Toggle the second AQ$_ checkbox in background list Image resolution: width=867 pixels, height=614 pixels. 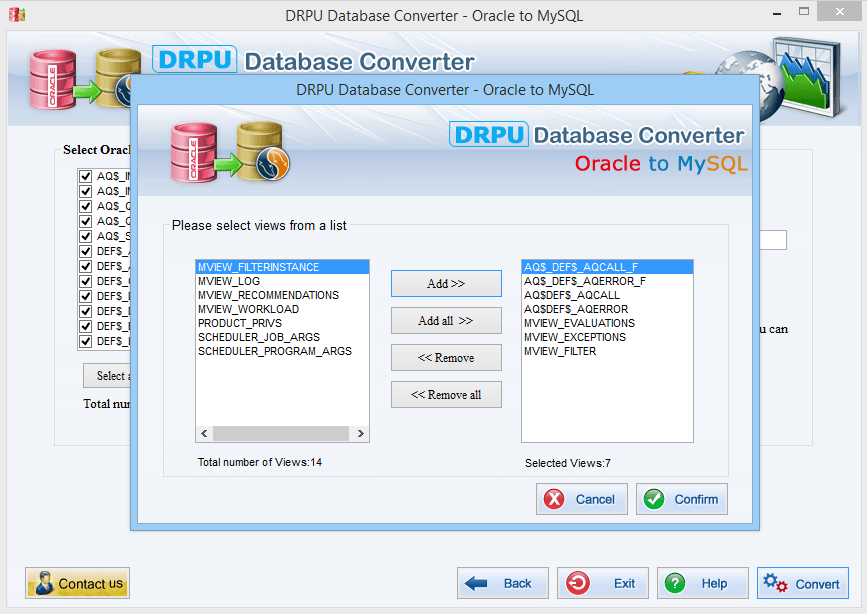pyautogui.click(x=86, y=191)
